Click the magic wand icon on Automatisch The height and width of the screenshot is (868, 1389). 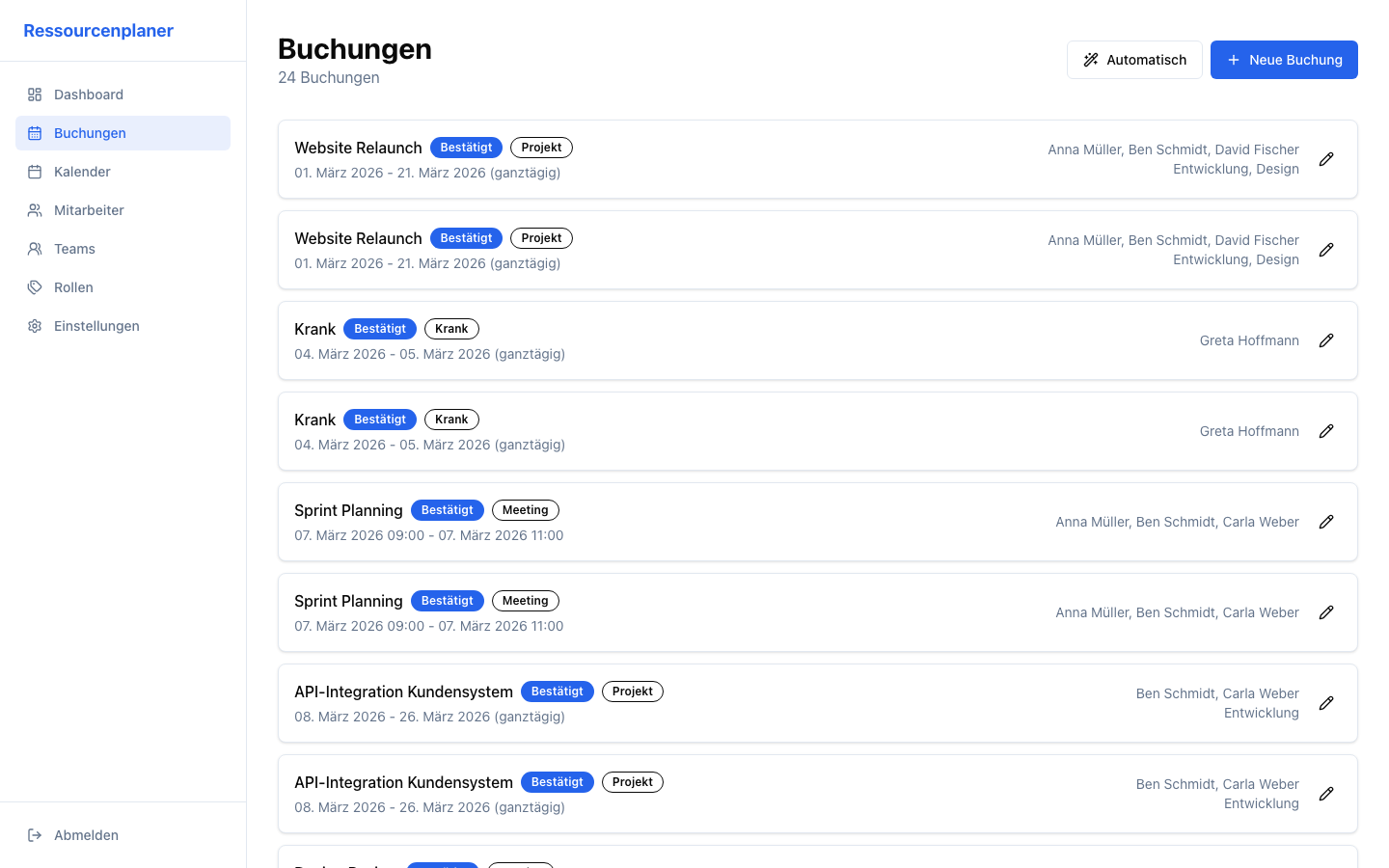1091,60
